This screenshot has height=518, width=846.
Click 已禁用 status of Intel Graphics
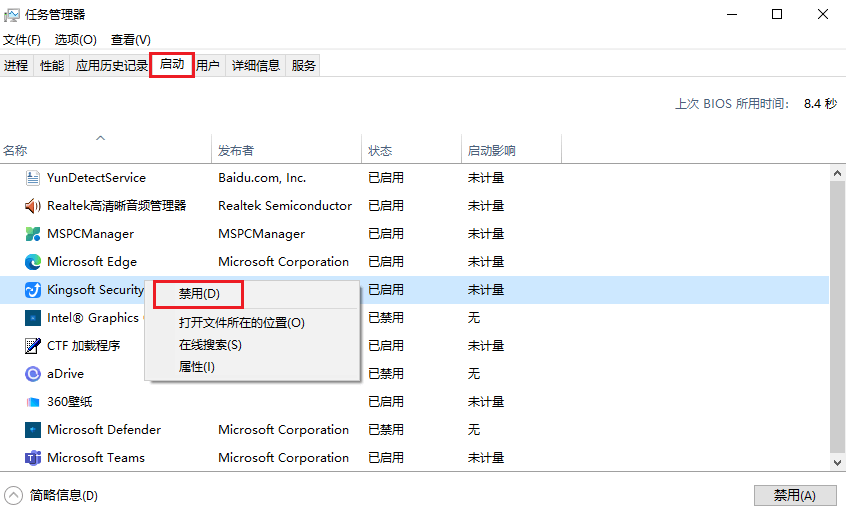(x=386, y=318)
